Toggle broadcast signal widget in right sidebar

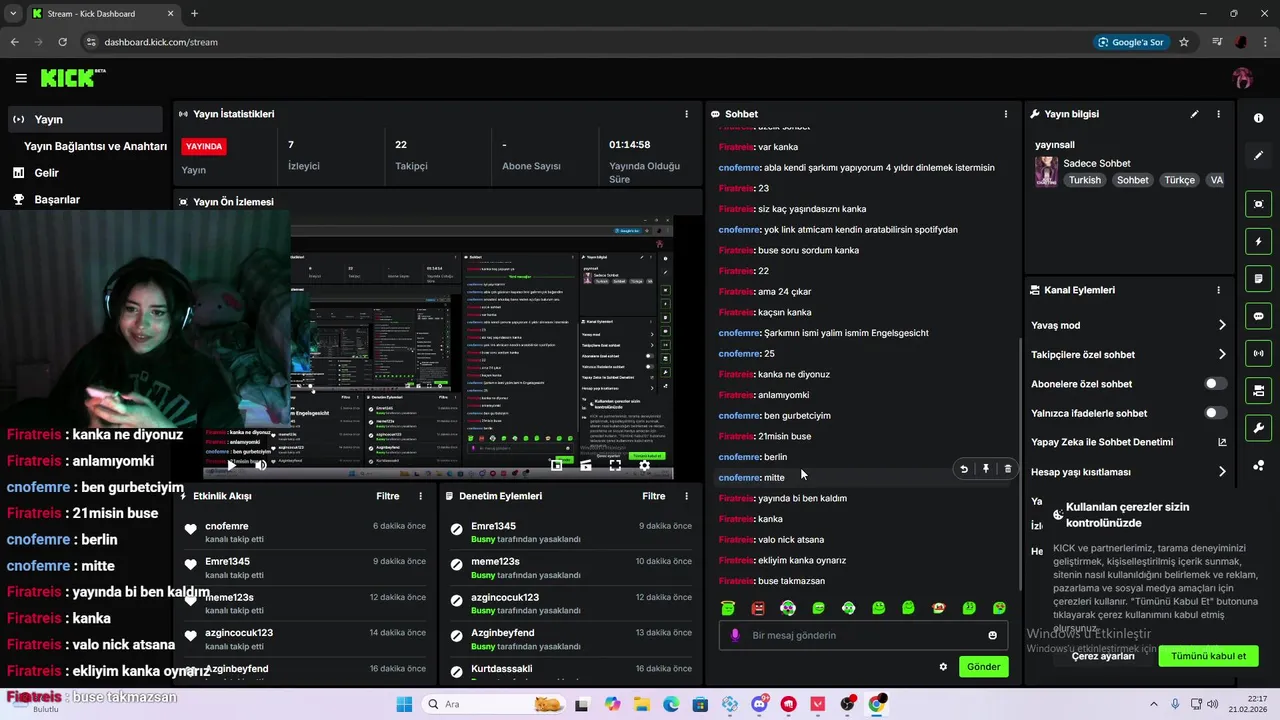(x=1258, y=353)
